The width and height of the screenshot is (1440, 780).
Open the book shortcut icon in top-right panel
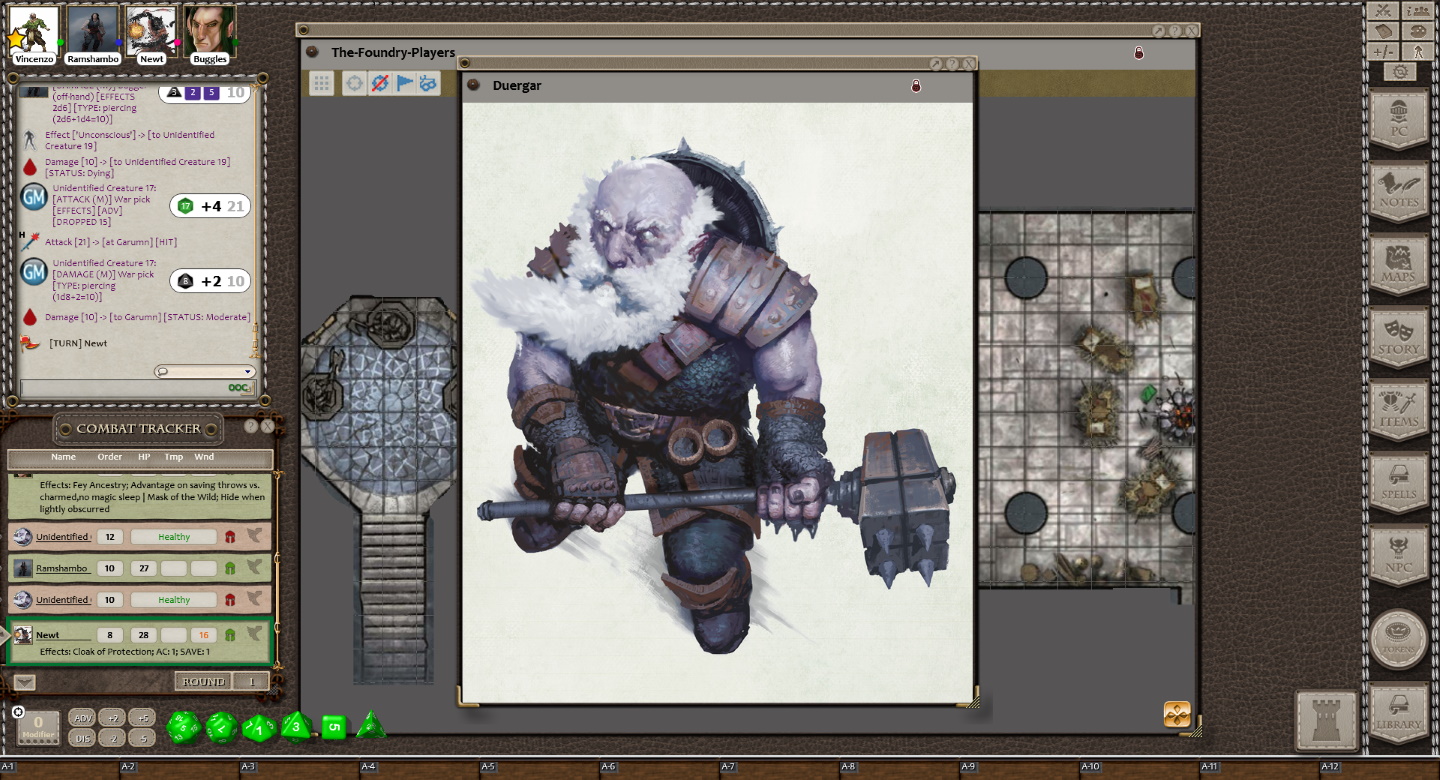[1383, 31]
